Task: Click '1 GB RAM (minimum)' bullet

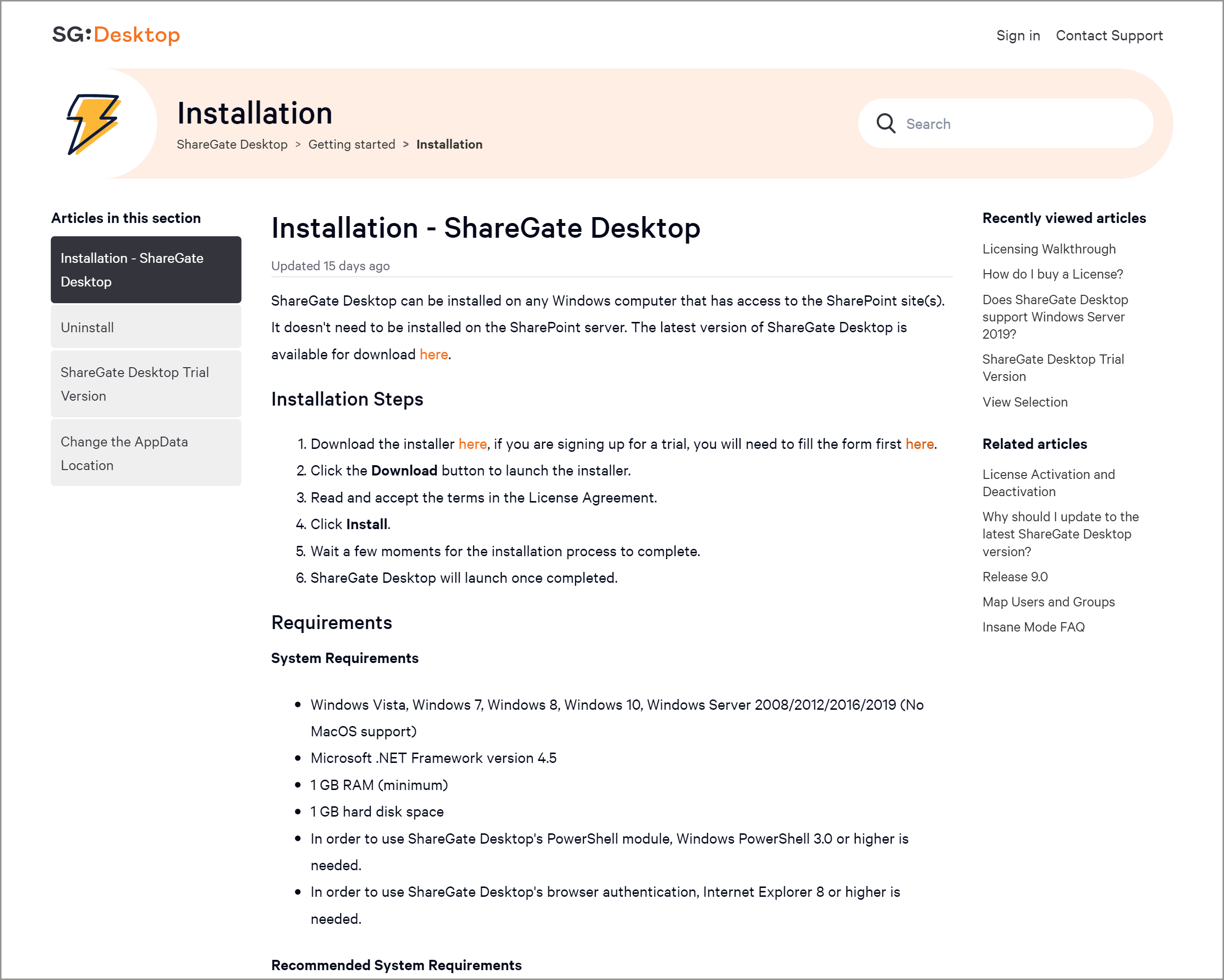Action: coord(379,786)
